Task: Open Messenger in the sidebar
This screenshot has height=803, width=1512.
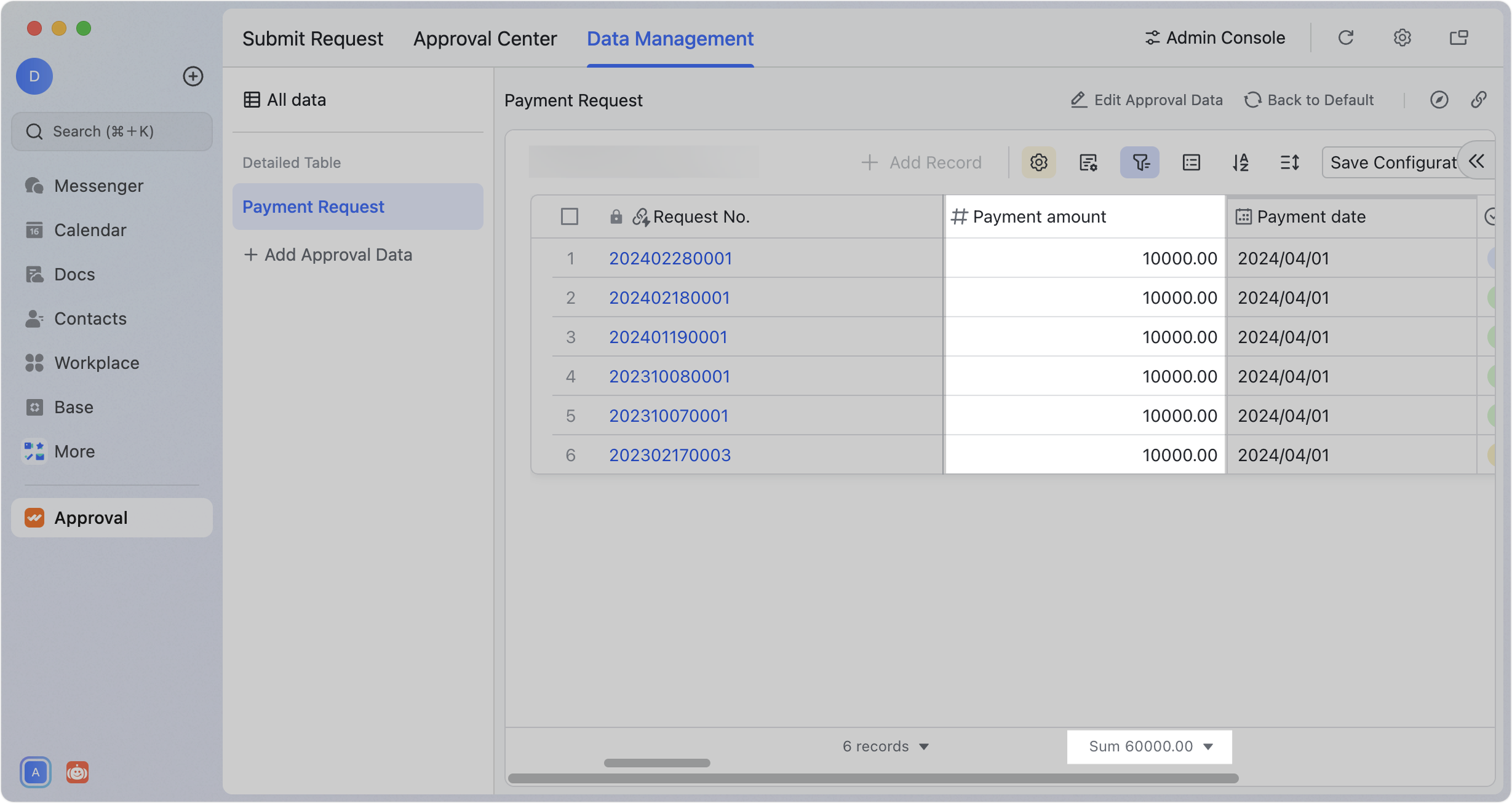Action: [112, 186]
